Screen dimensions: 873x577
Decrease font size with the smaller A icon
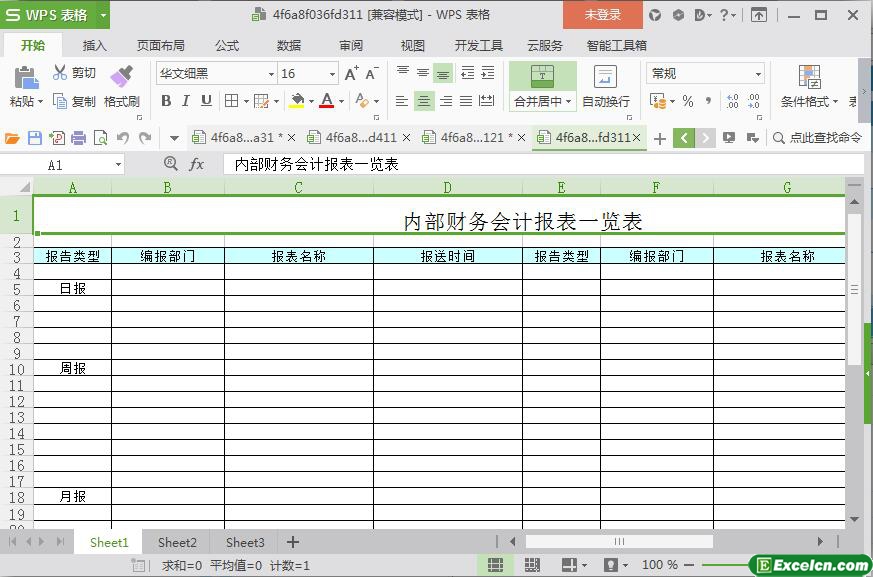pyautogui.click(x=372, y=73)
